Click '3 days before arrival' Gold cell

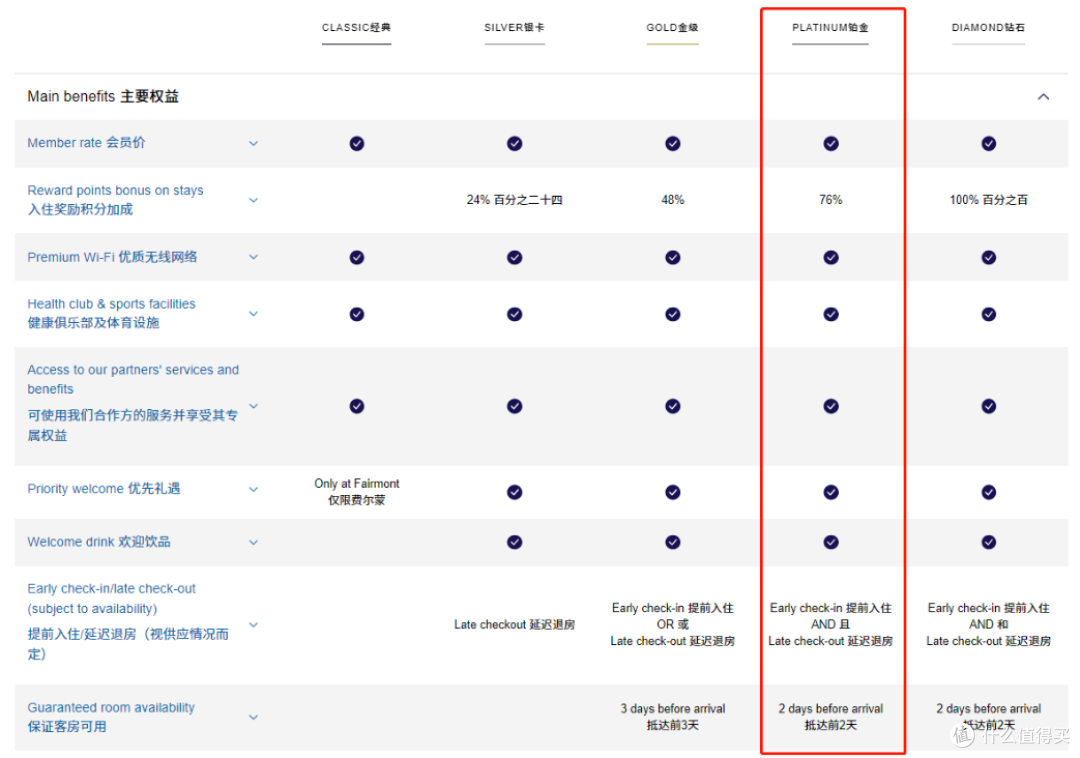click(673, 717)
